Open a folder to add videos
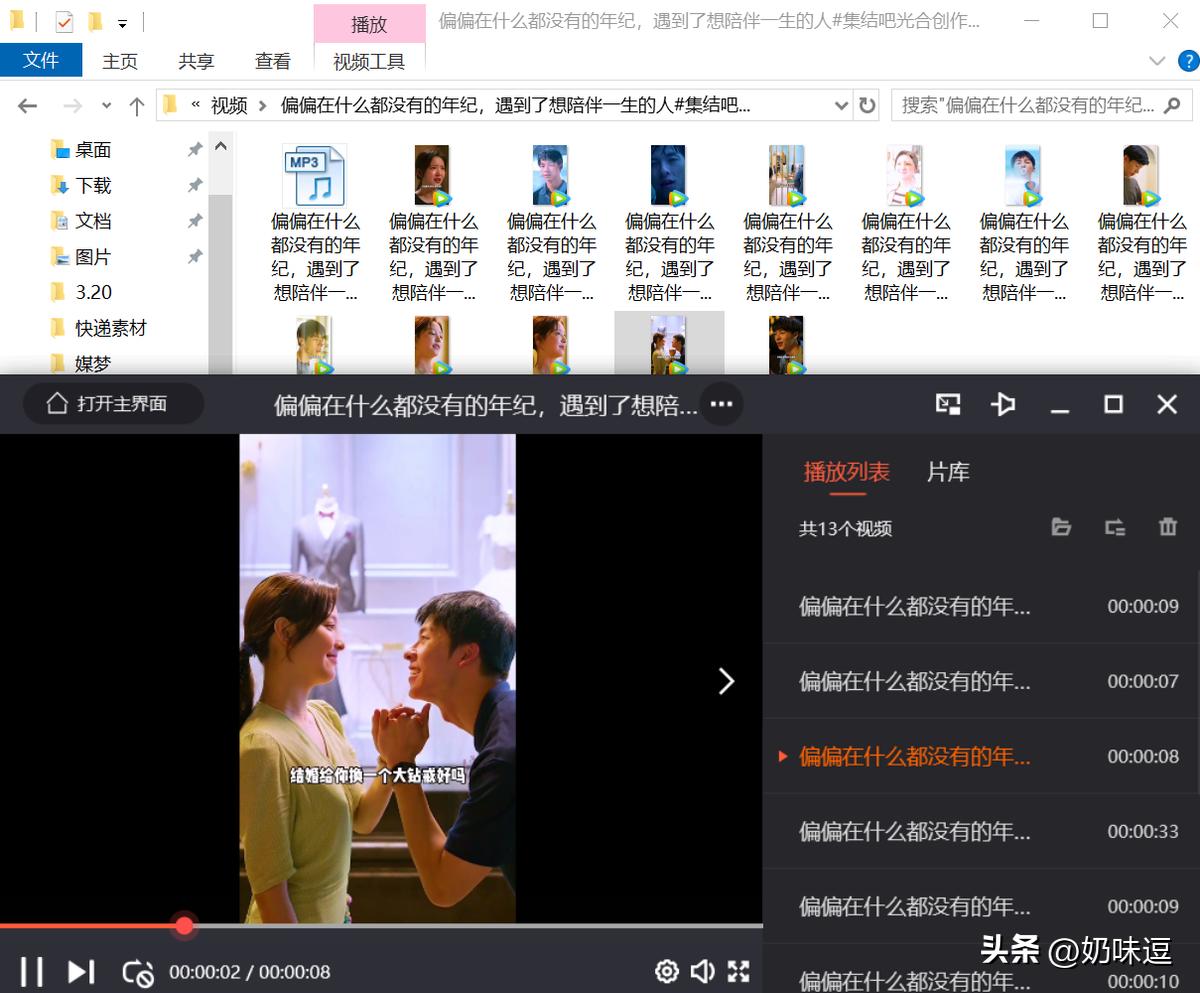1200x993 pixels. [1061, 528]
